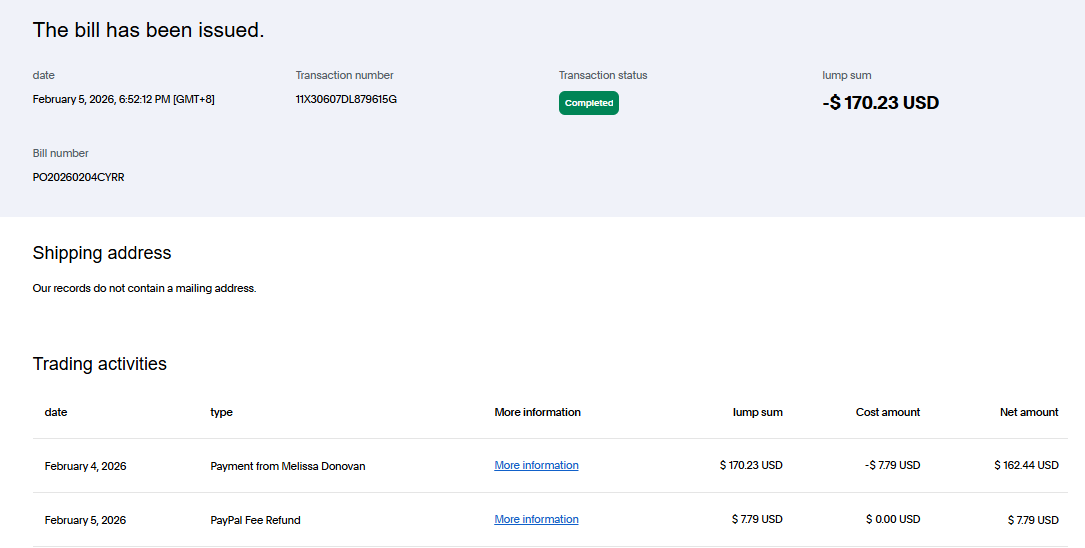Screen dimensions: 1085x548
Task: Click the -$170.23 USD total amount
Action: pyautogui.click(x=880, y=102)
